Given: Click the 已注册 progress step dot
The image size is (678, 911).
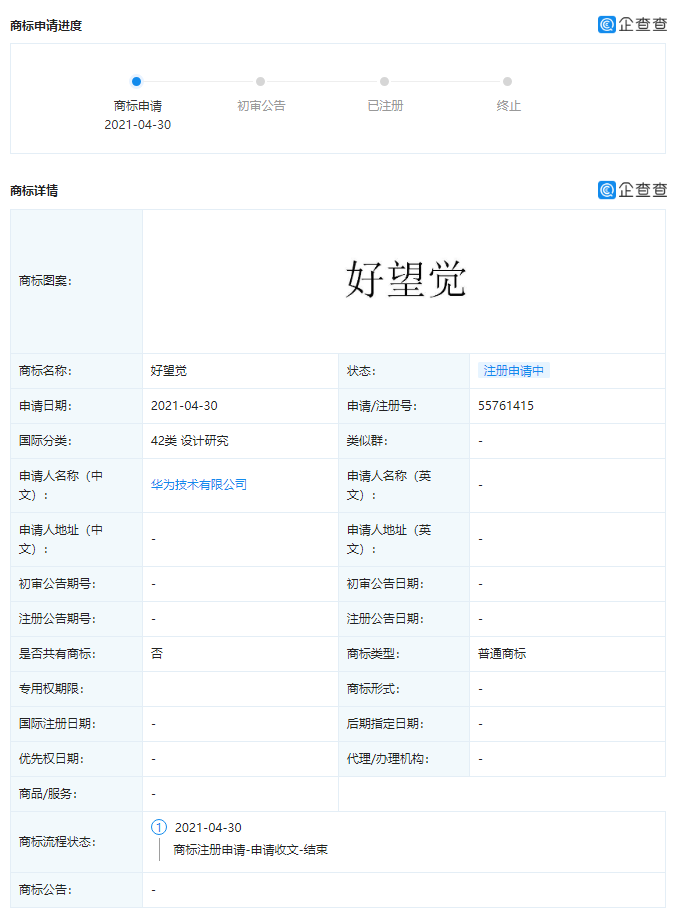Looking at the screenshot, I should click(x=385, y=82).
